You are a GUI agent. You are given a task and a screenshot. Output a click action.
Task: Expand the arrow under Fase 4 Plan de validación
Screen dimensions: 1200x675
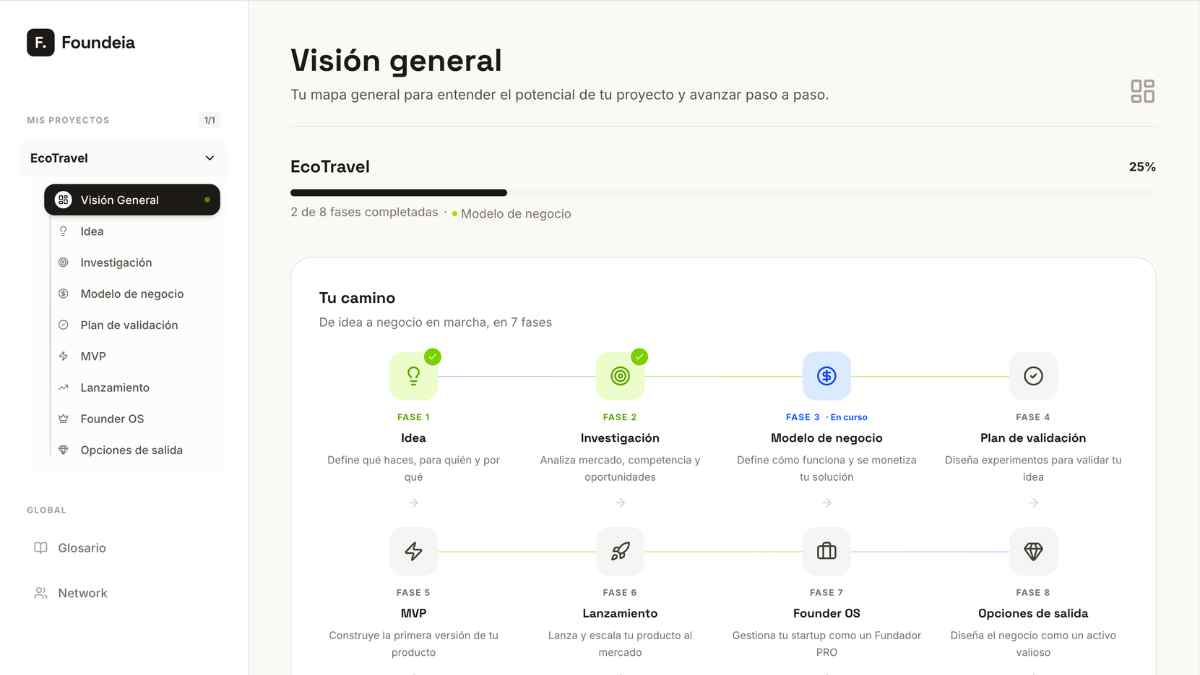click(1033, 503)
